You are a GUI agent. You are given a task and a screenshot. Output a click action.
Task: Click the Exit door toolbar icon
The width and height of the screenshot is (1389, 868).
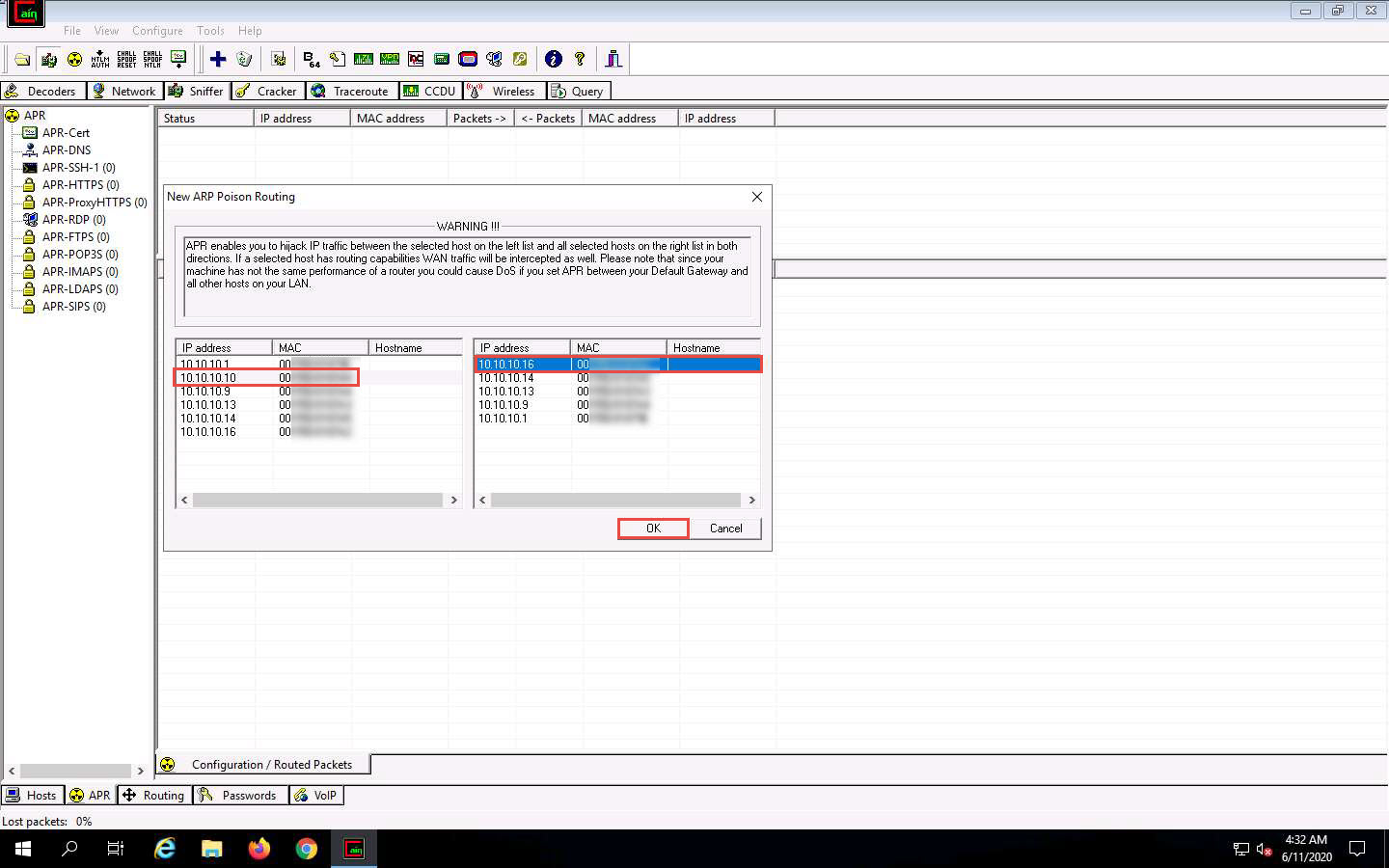(613, 60)
